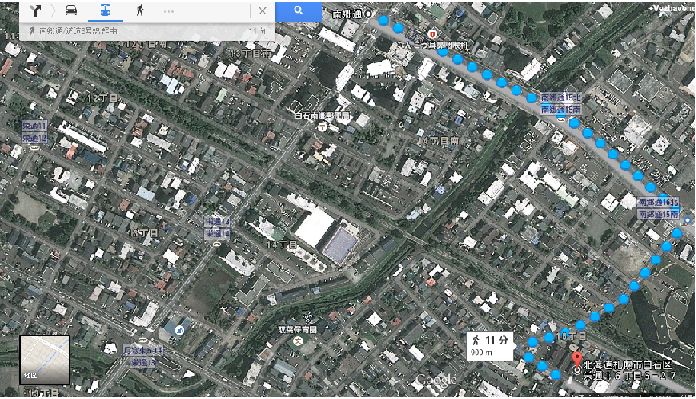
Task: Select walking mode pedestrian icon
Action: [x=140, y=10]
